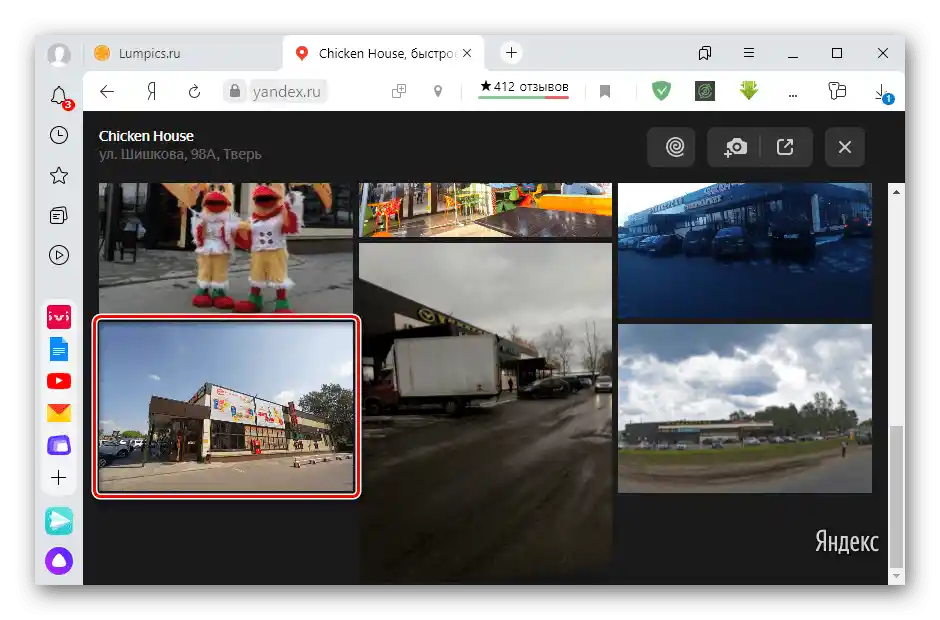Viewport: 940px width, 620px height.
Task: Go back to the previous page
Action: point(107,91)
